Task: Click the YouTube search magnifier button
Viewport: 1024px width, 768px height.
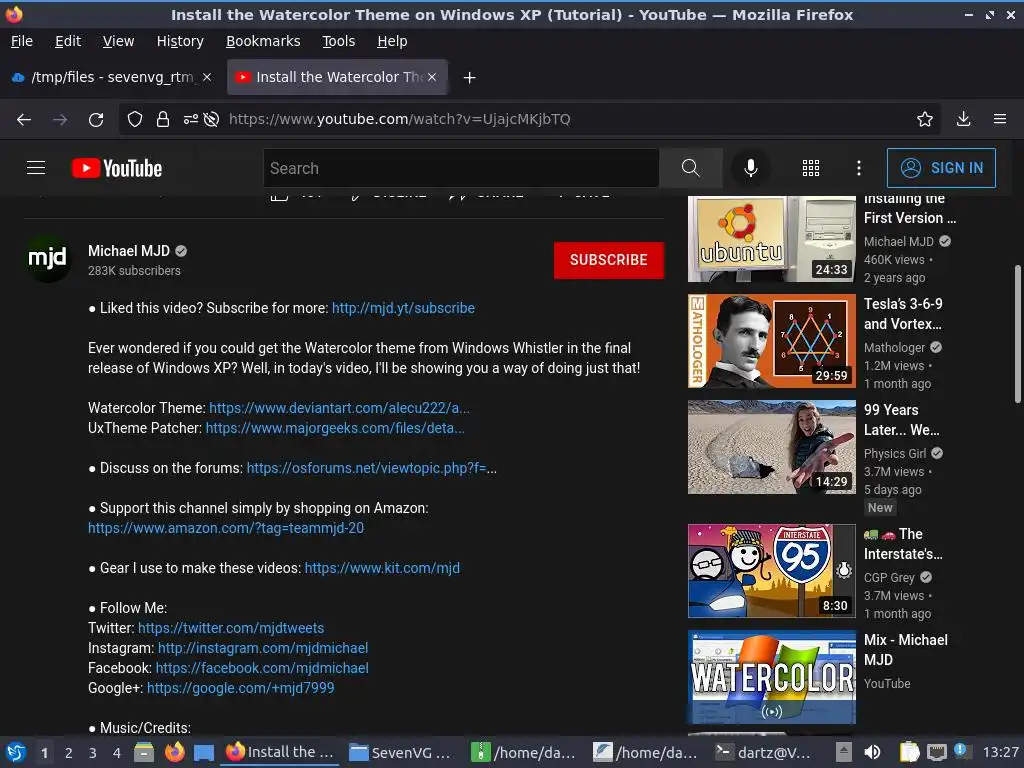Action: [690, 168]
